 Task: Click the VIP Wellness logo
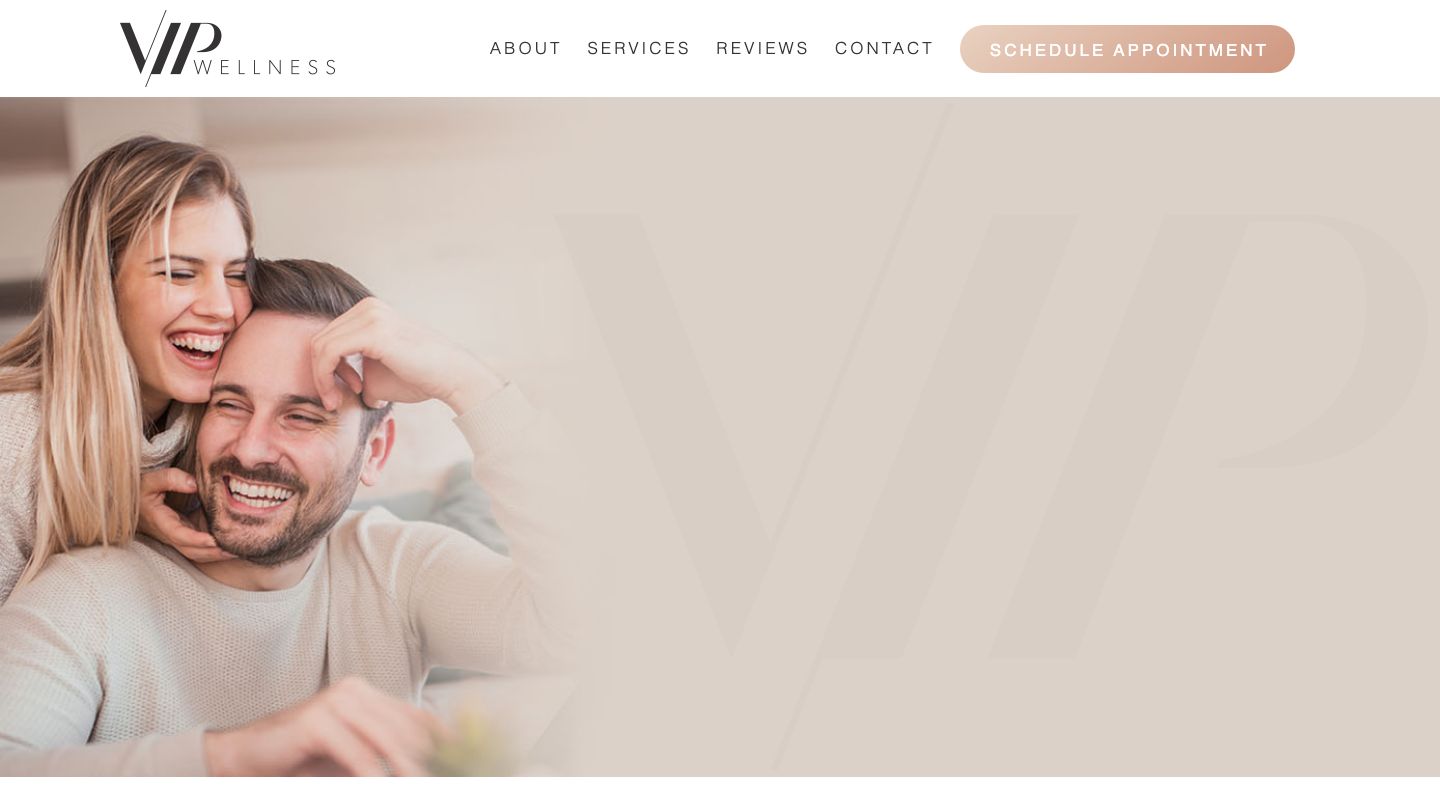[x=228, y=48]
